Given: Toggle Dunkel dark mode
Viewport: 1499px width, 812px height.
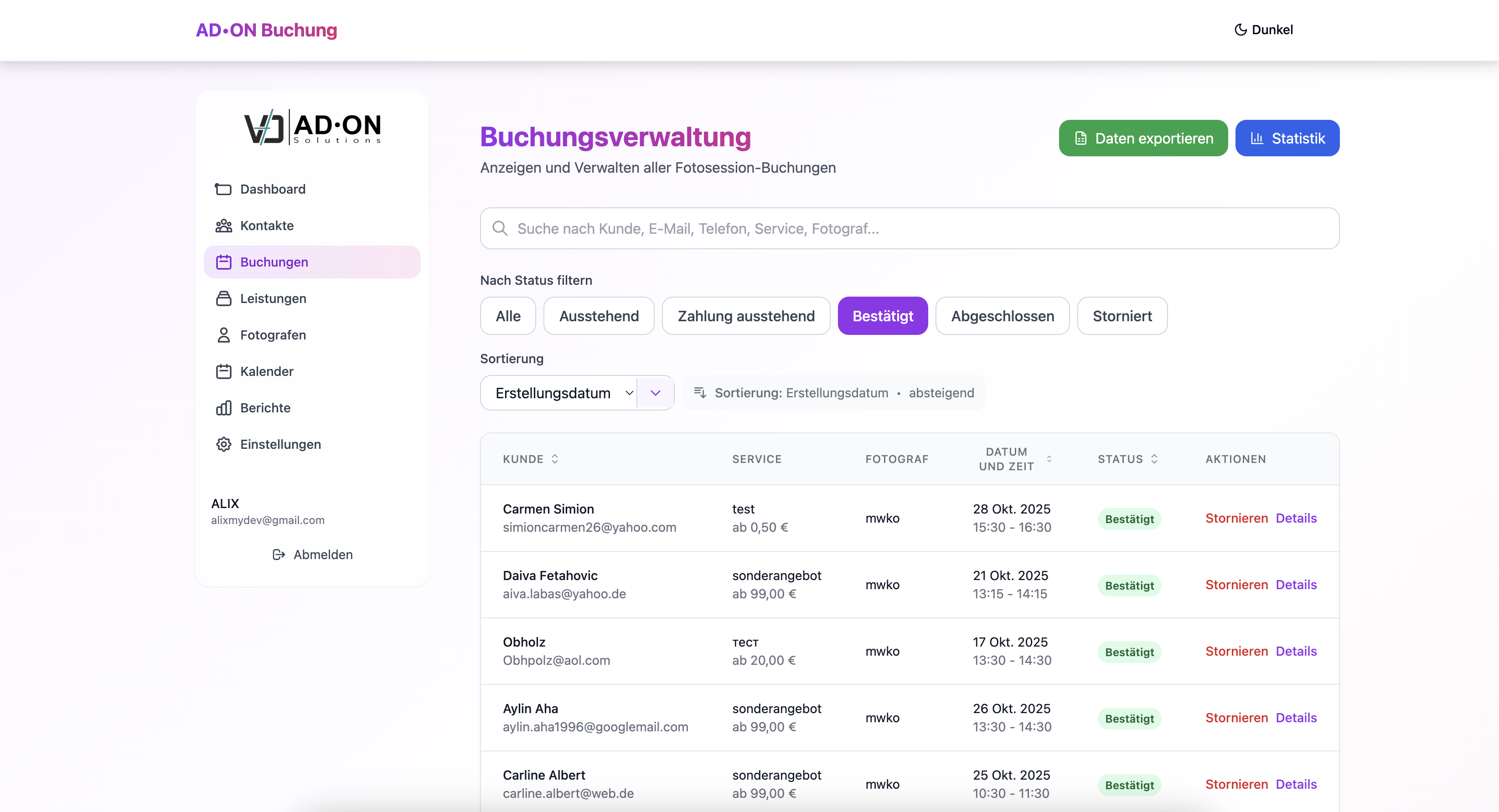Looking at the screenshot, I should [1263, 30].
